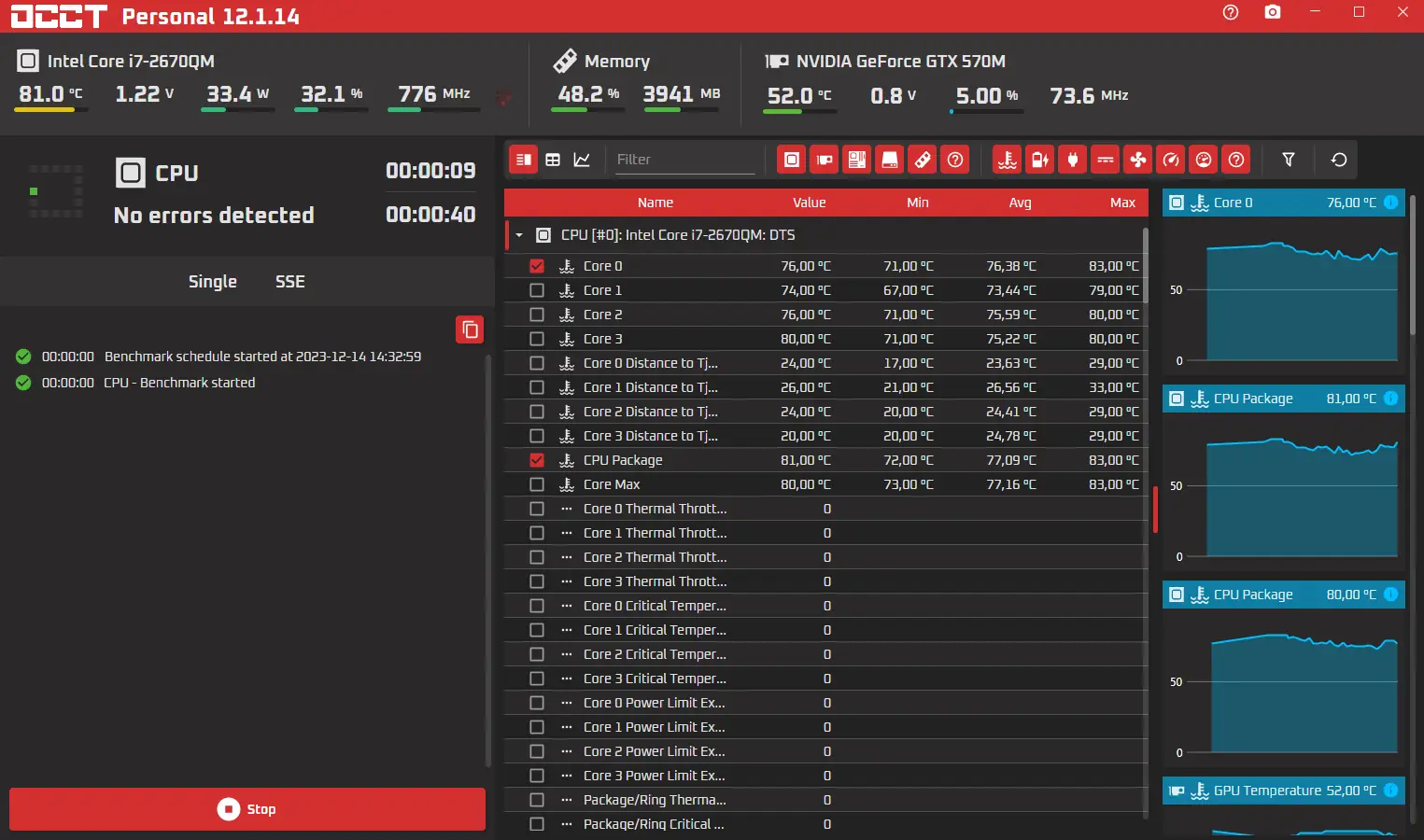Tick the Core 1 Critical Temper... checkbox
This screenshot has width=1424, height=840.
(x=537, y=630)
